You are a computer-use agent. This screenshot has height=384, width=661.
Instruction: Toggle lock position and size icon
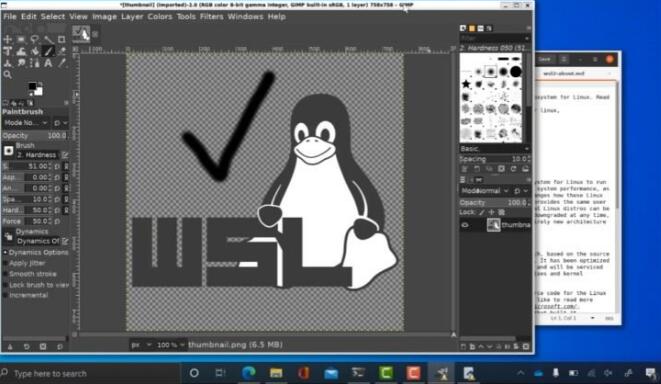pyautogui.click(x=492, y=212)
